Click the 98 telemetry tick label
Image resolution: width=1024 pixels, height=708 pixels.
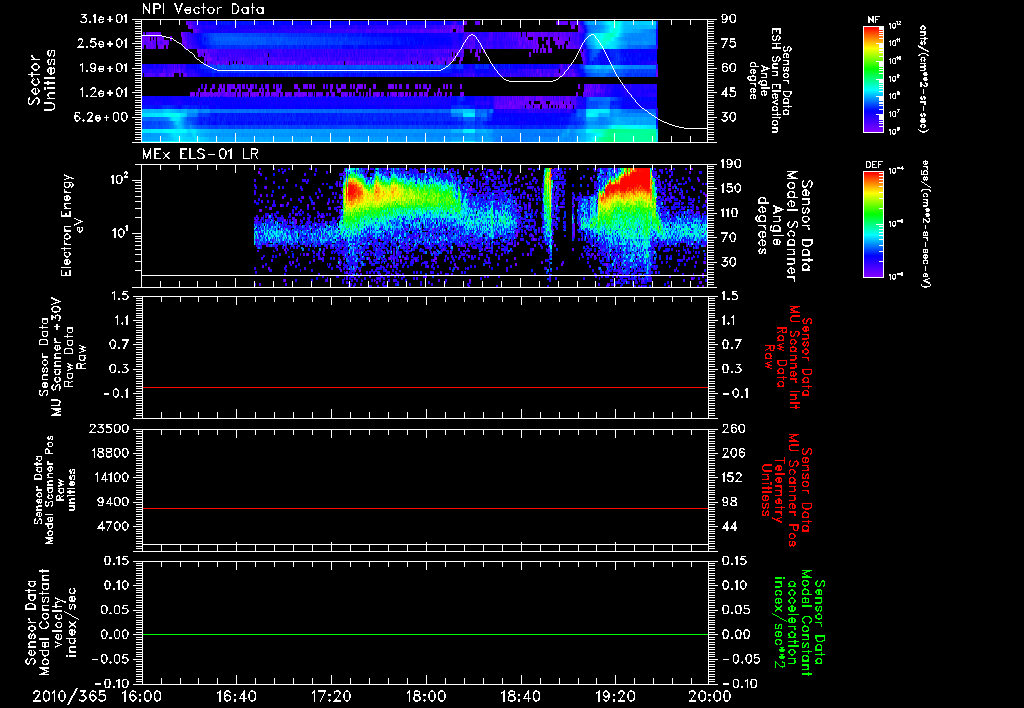(728, 502)
